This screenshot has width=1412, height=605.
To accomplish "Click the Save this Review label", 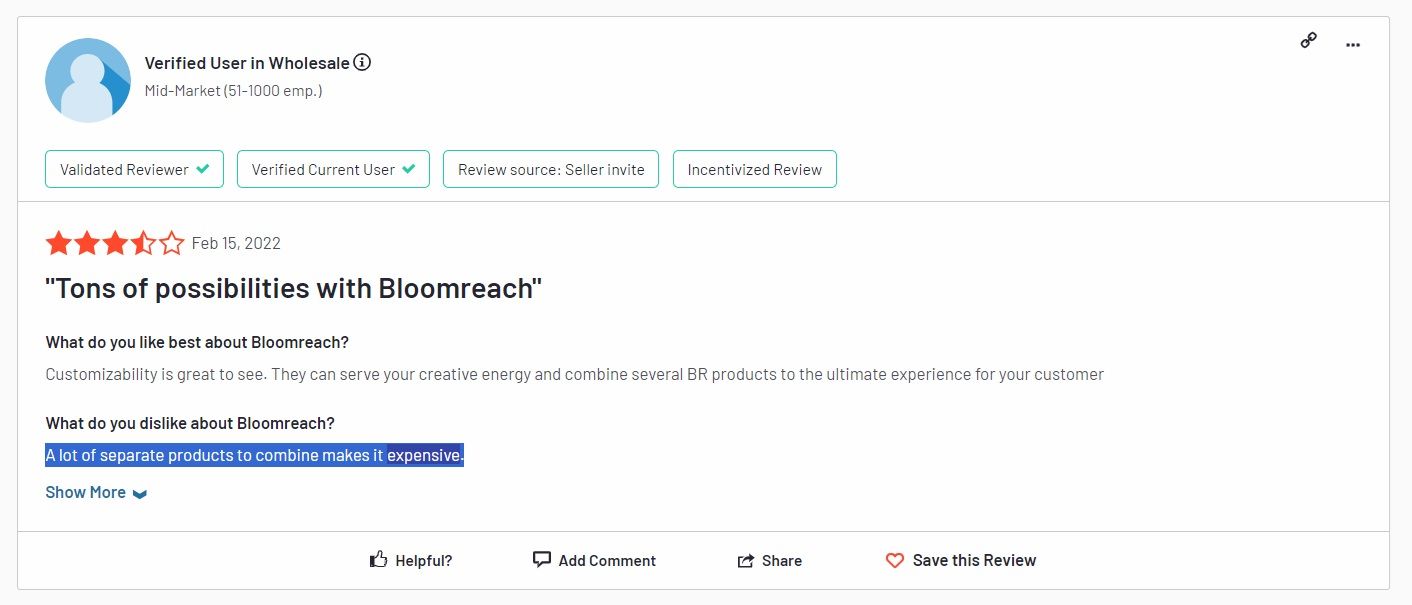I will pyautogui.click(x=974, y=560).
